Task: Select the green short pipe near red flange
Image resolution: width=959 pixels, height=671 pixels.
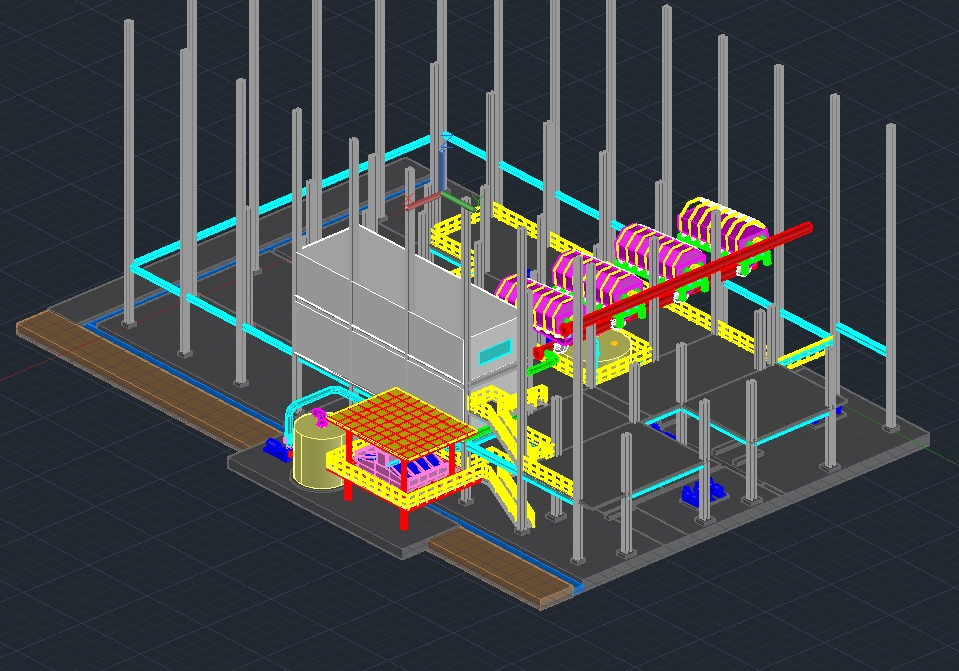Action: coord(543,363)
